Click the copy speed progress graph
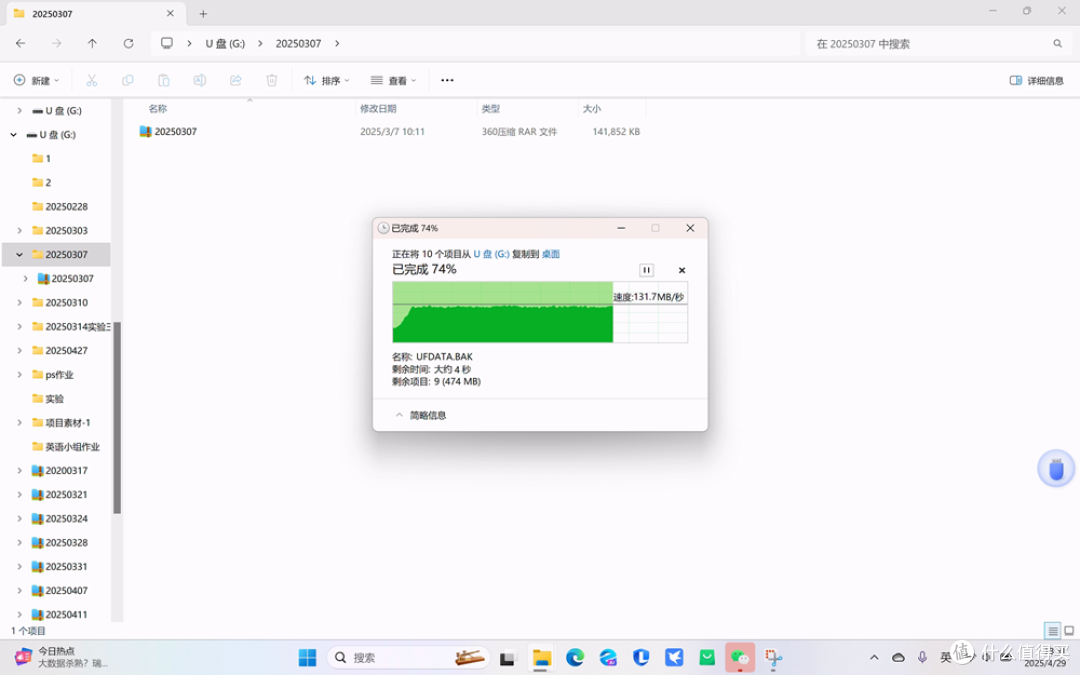This screenshot has width=1080, height=675. pos(540,312)
